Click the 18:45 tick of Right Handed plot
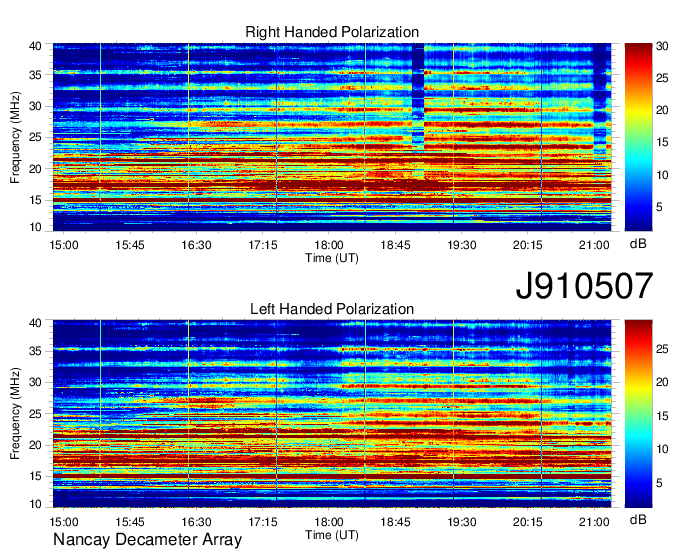This screenshot has width=680, height=552. [395, 245]
